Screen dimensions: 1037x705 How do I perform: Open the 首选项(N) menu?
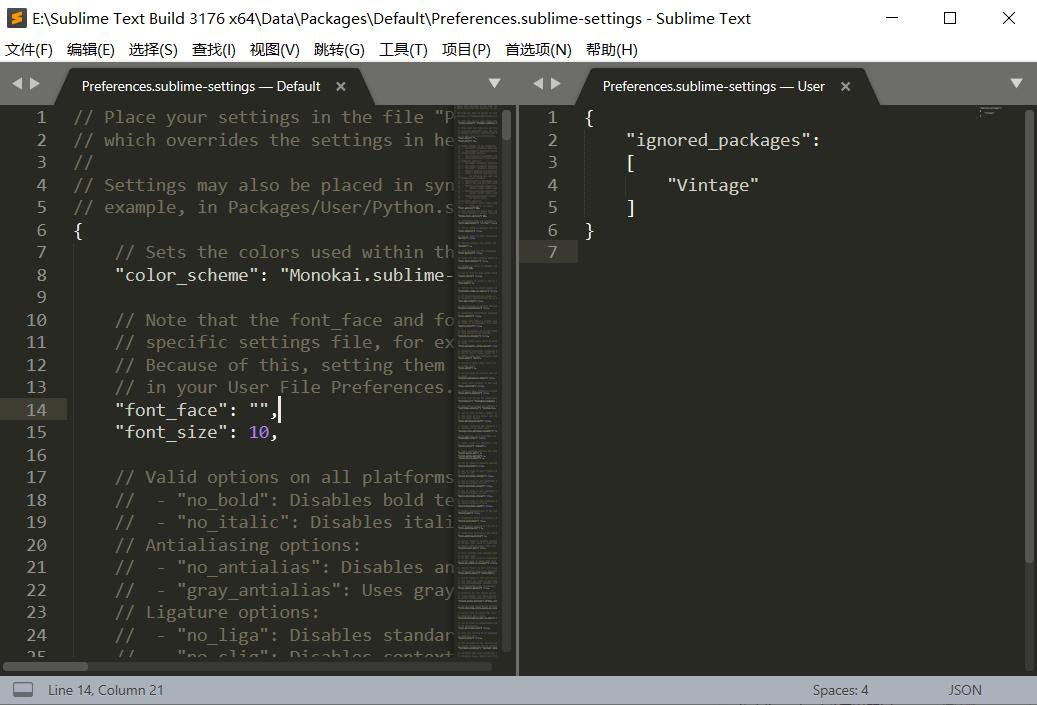537,49
